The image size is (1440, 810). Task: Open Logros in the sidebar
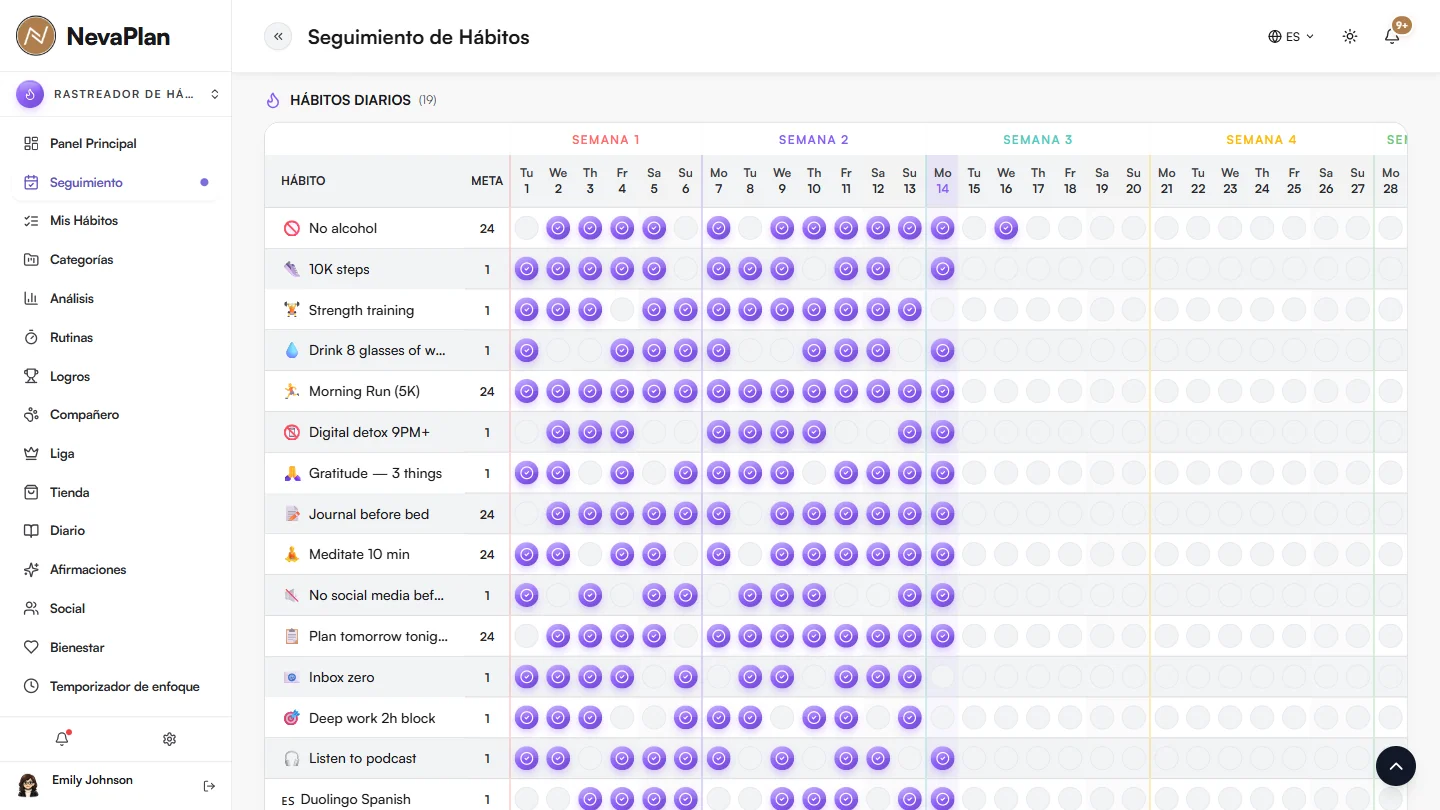tap(115, 376)
